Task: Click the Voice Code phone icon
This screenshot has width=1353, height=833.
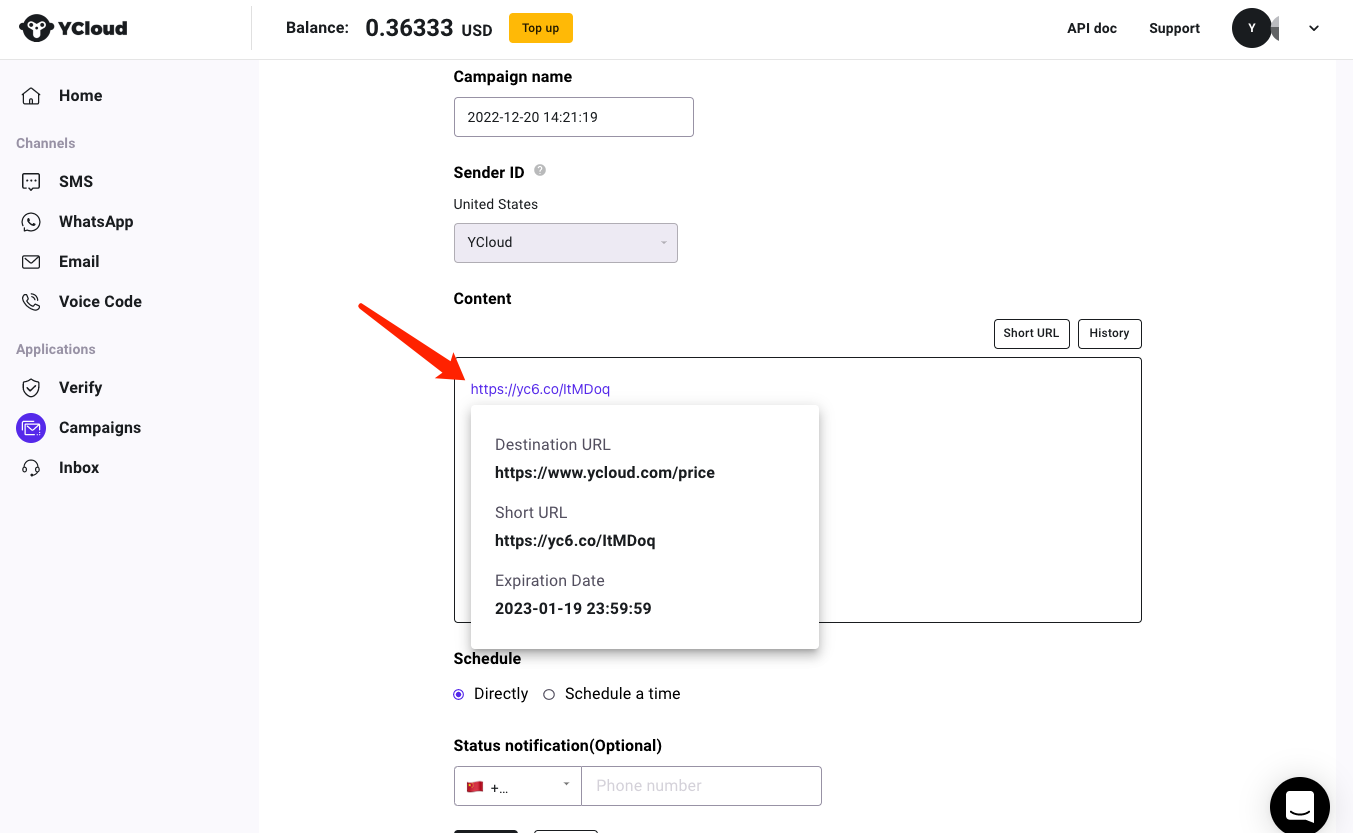Action: [31, 302]
